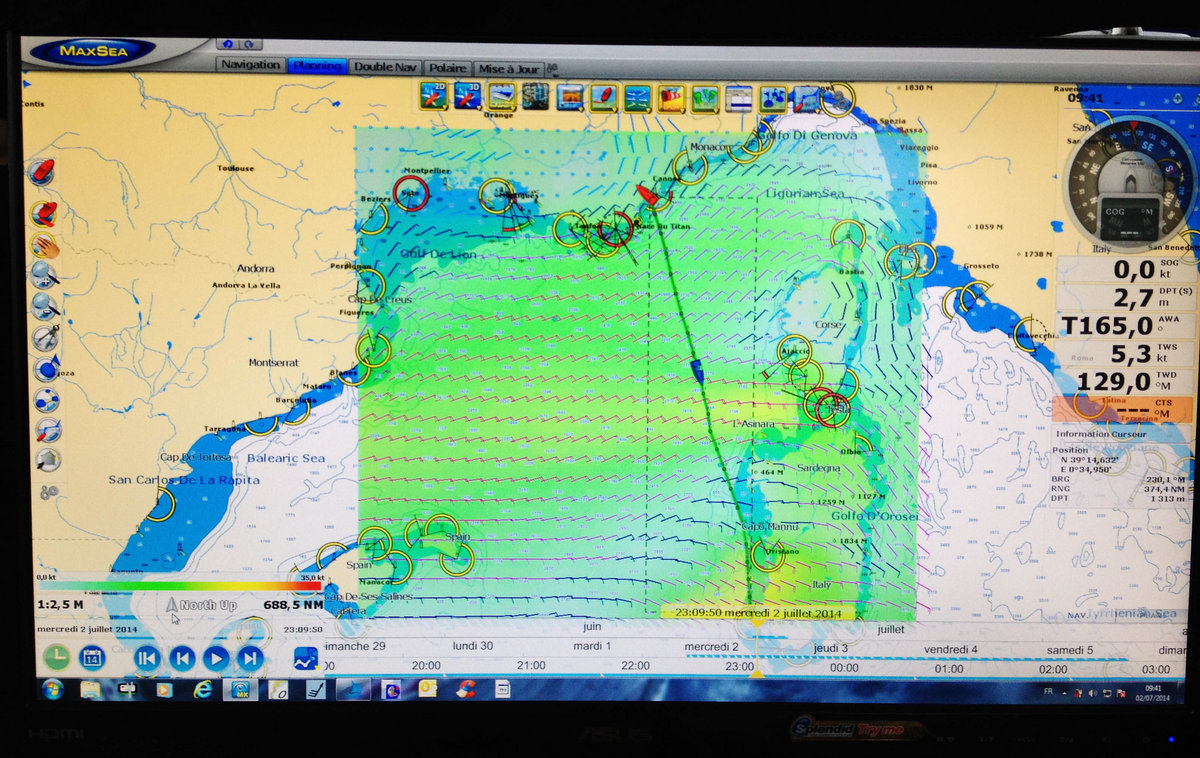Screen dimensions: 1200x758
Task: Open the chart type selector icon labeled Orange
Action: pos(501,97)
